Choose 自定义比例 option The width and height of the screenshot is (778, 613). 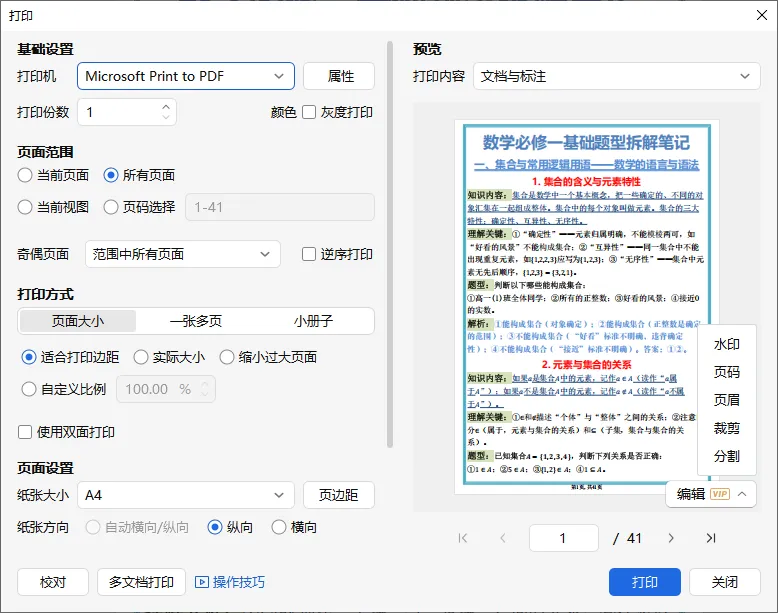tap(29, 389)
